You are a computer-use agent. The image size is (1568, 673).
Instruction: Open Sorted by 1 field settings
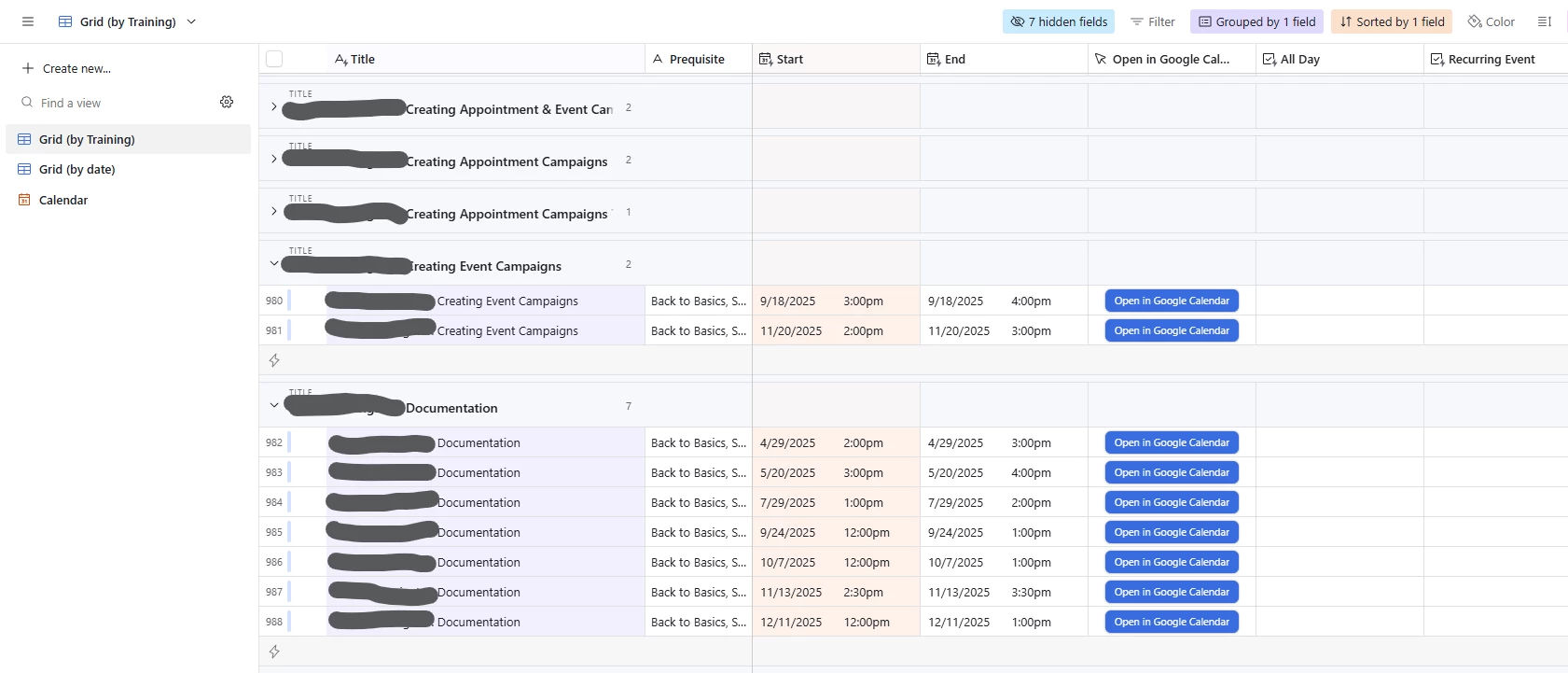point(1392,21)
